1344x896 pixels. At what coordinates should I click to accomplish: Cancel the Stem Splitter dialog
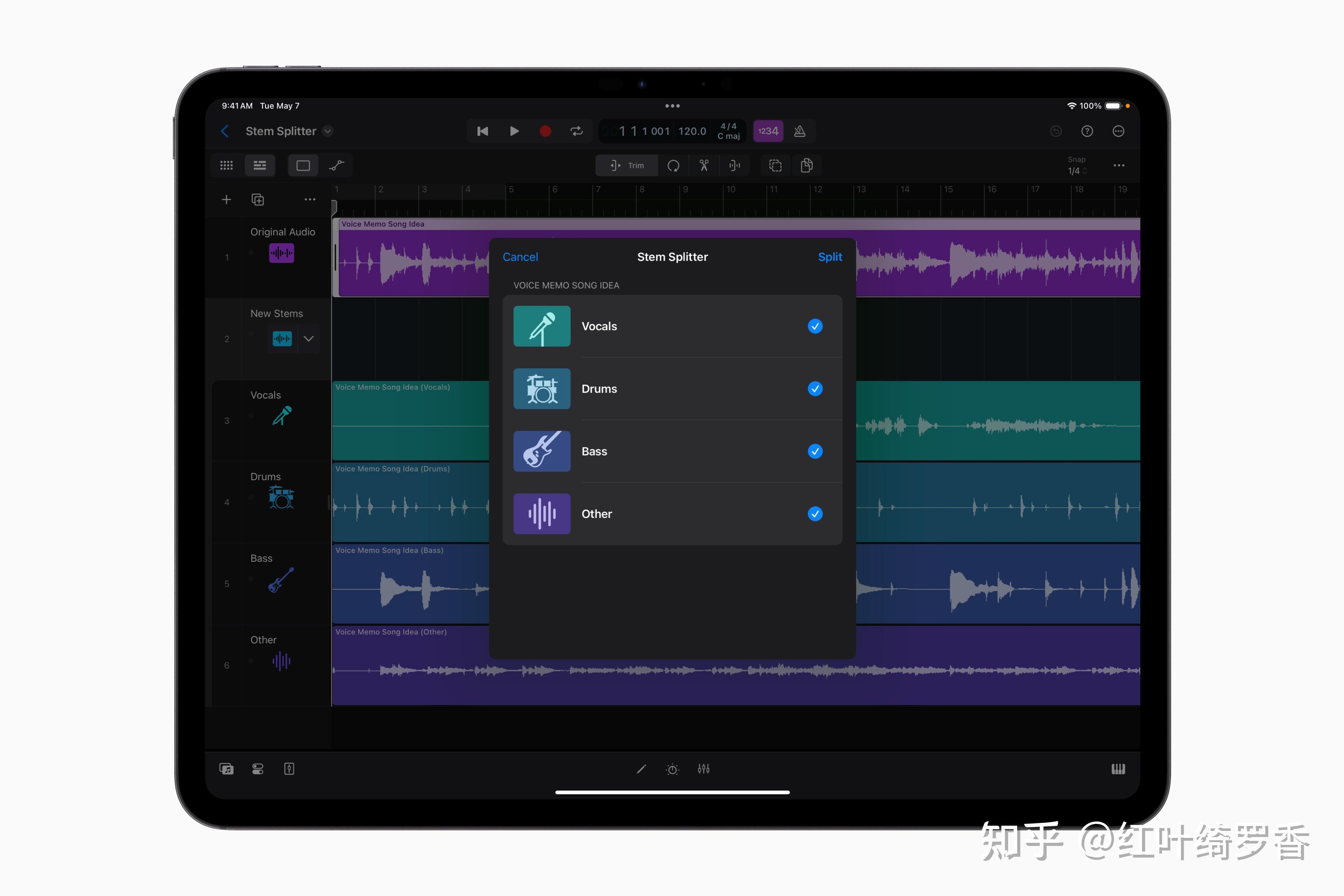point(520,257)
